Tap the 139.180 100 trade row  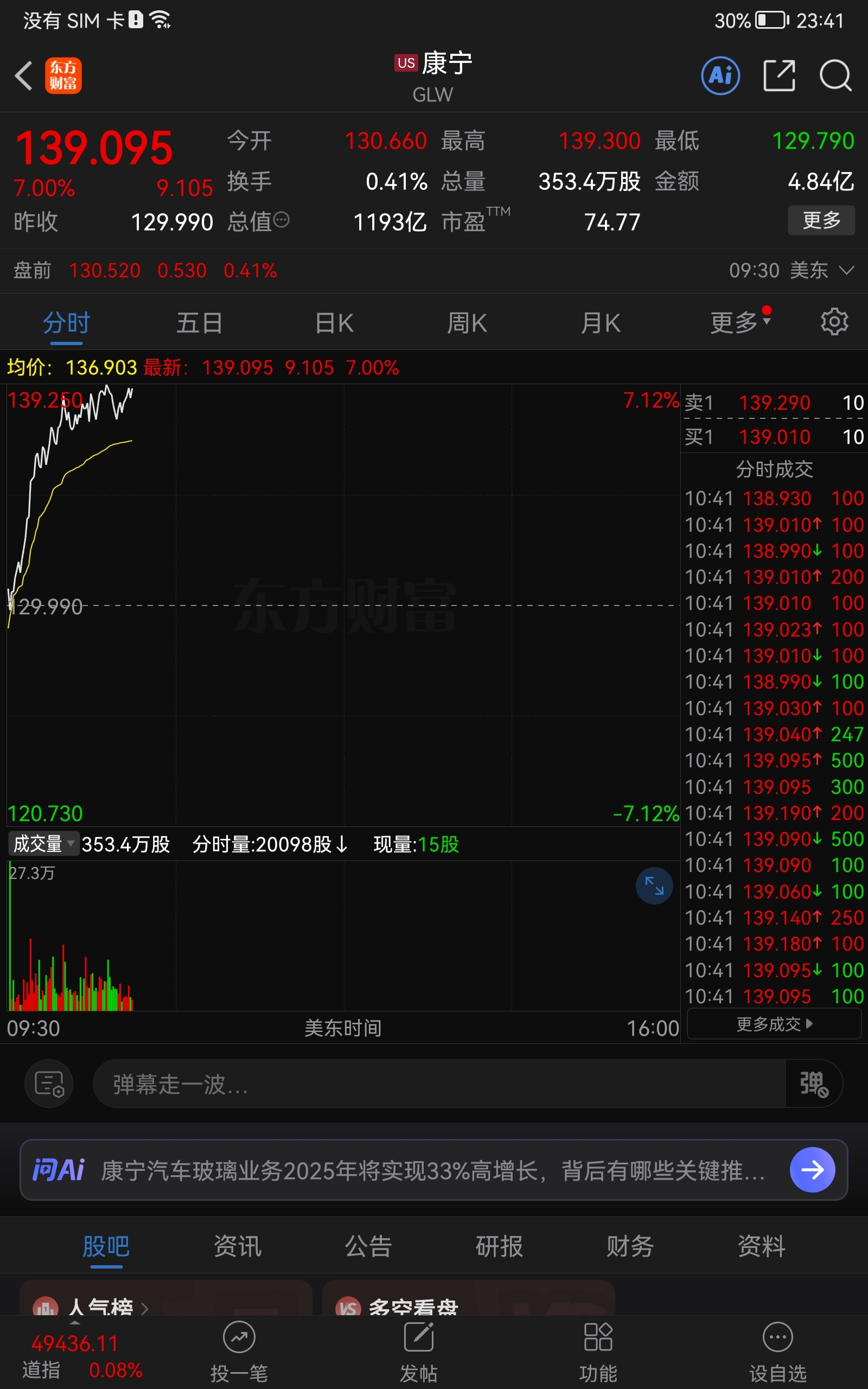pyautogui.click(x=774, y=943)
